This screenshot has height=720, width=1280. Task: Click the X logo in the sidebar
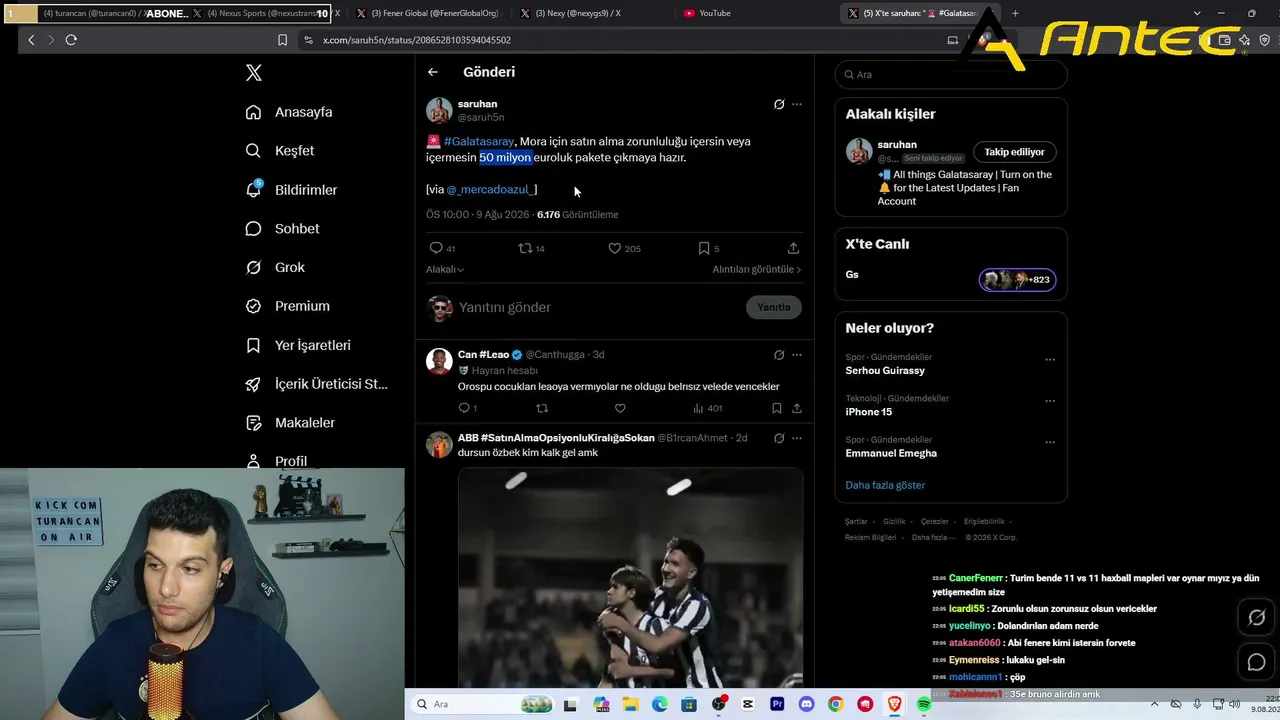pyautogui.click(x=254, y=73)
